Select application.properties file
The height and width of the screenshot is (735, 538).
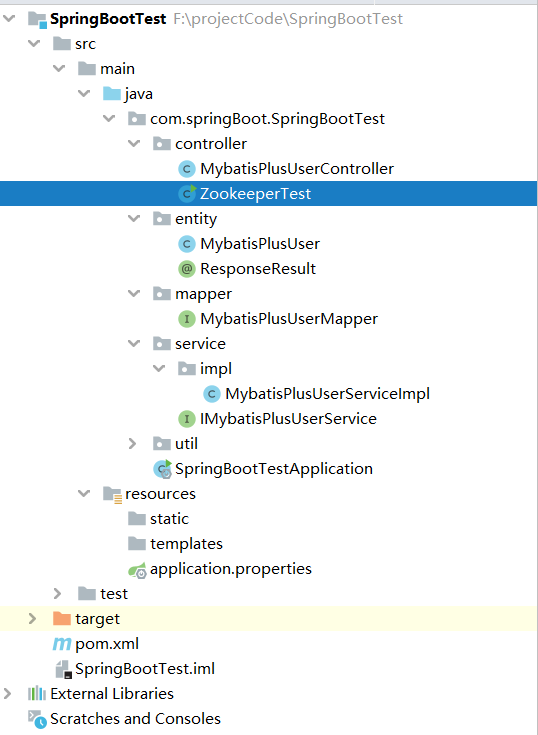click(x=231, y=569)
